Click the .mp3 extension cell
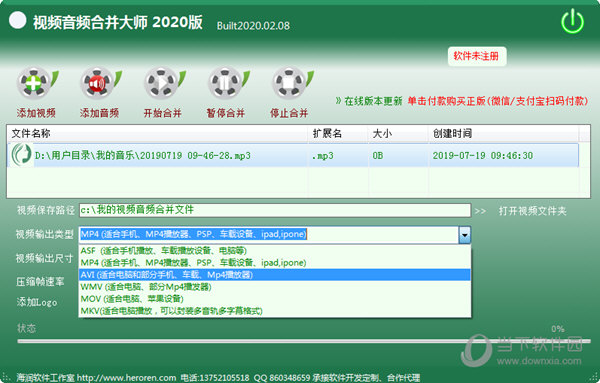The width and height of the screenshot is (600, 383). 322,156
